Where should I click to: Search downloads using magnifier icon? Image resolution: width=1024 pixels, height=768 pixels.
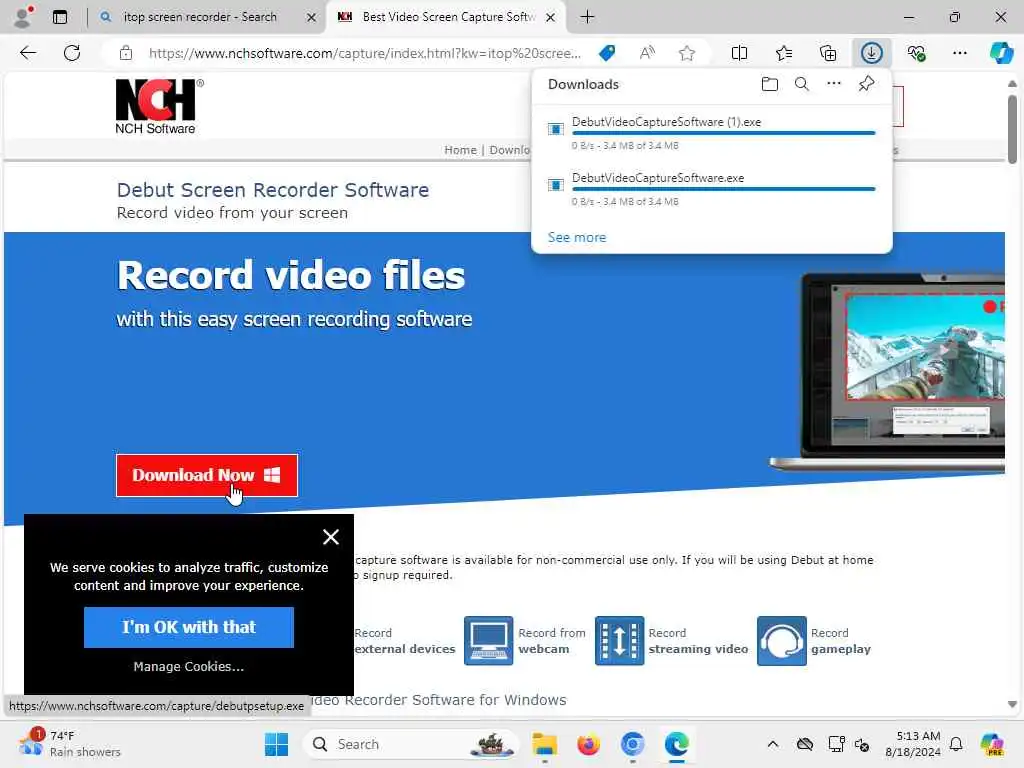[x=801, y=84]
